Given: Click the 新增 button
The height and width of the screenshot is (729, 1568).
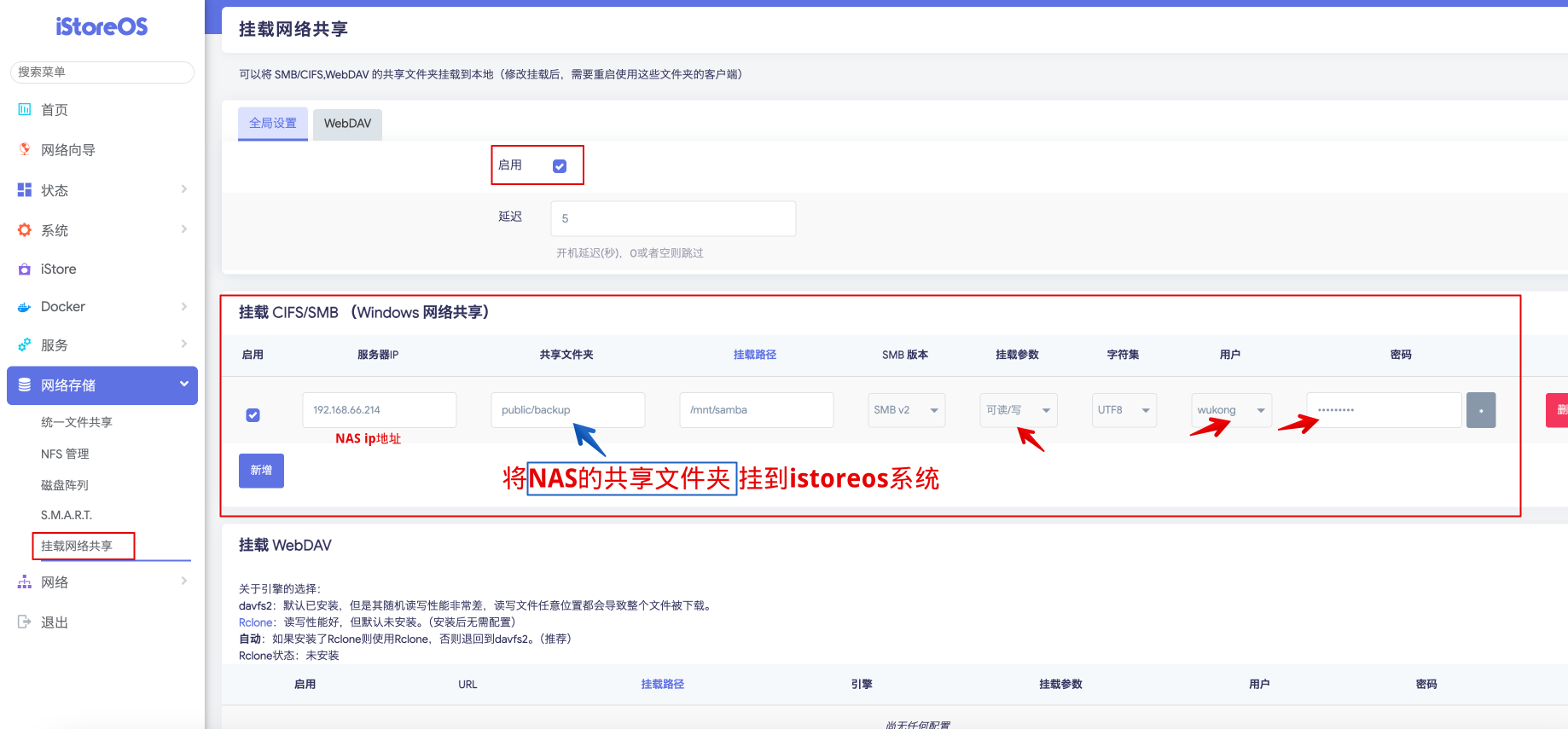Looking at the screenshot, I should (x=261, y=471).
